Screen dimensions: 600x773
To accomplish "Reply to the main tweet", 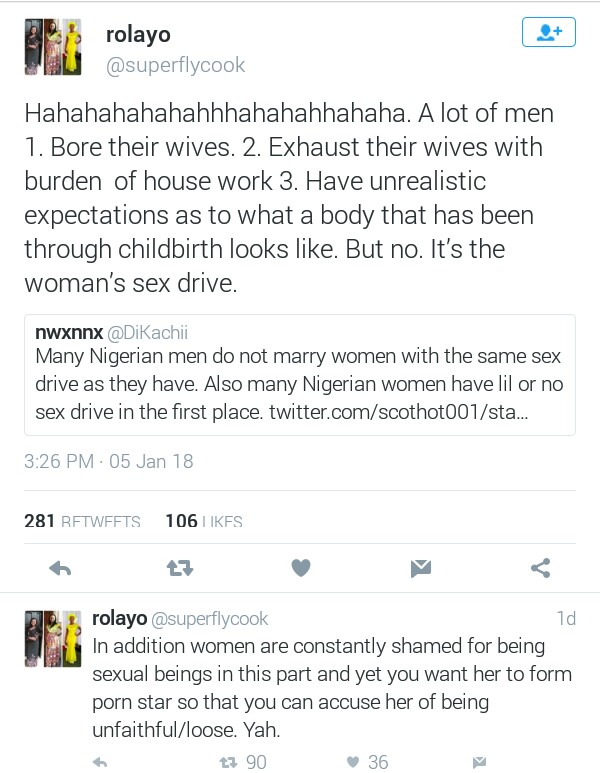I will pyautogui.click(x=60, y=568).
